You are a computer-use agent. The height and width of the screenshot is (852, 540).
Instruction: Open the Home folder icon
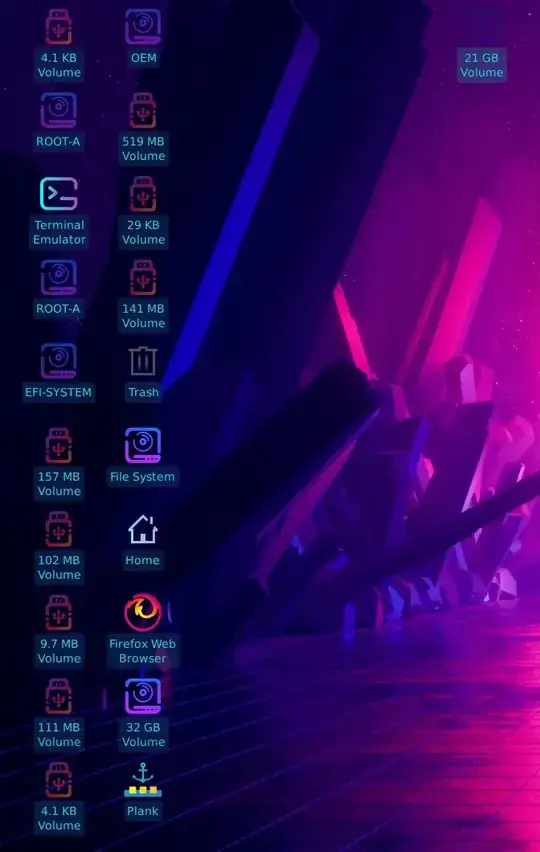tap(143, 529)
